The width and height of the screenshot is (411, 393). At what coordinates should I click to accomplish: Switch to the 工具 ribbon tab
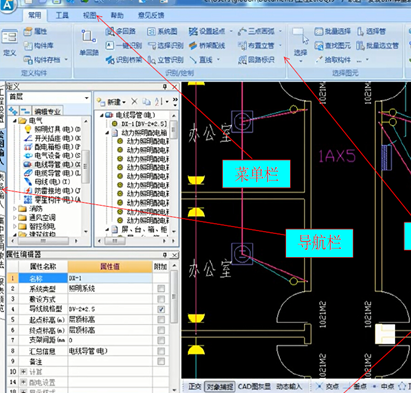62,15
